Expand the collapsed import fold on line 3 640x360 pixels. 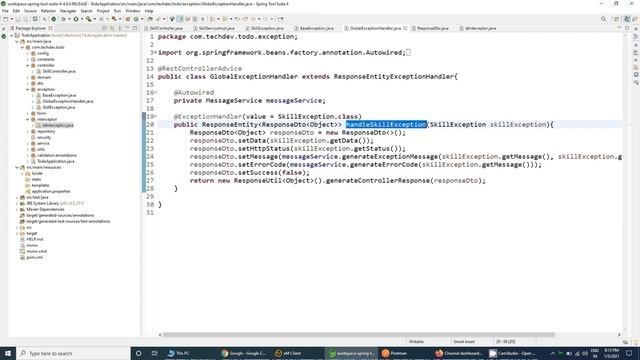pos(155,52)
